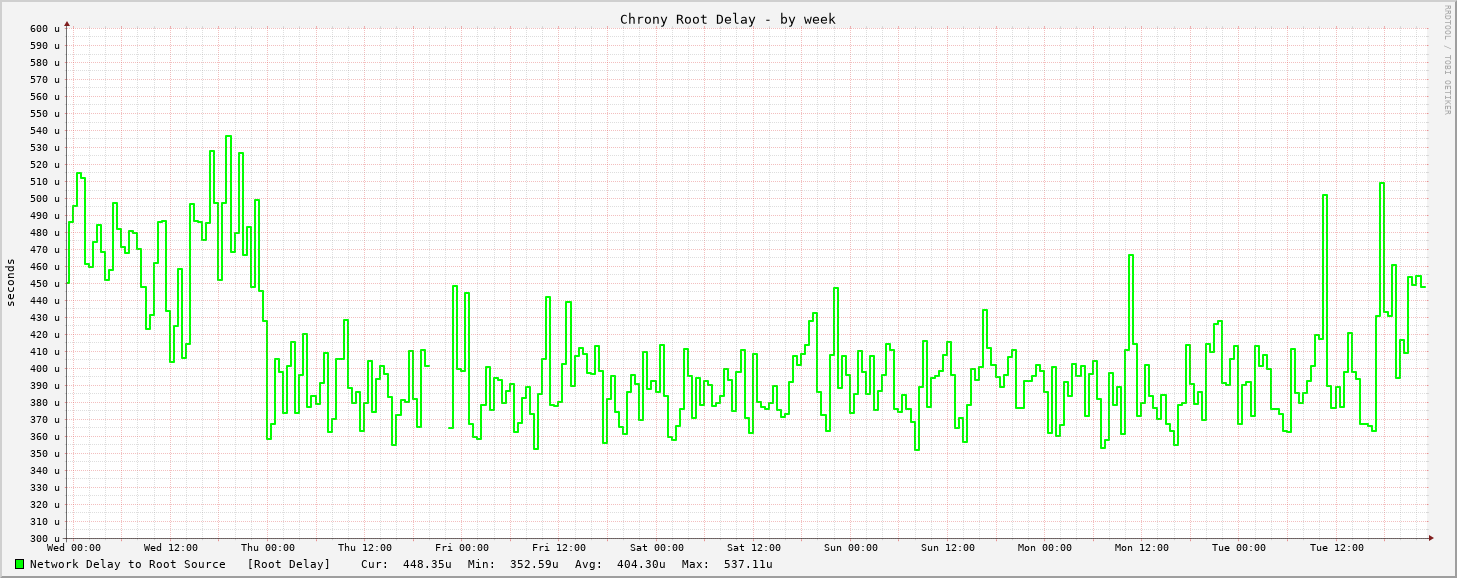Viewport: 1457px width, 578px height.
Task: Click the 'Sat 00:00' x-axis label
Action: tap(657, 548)
